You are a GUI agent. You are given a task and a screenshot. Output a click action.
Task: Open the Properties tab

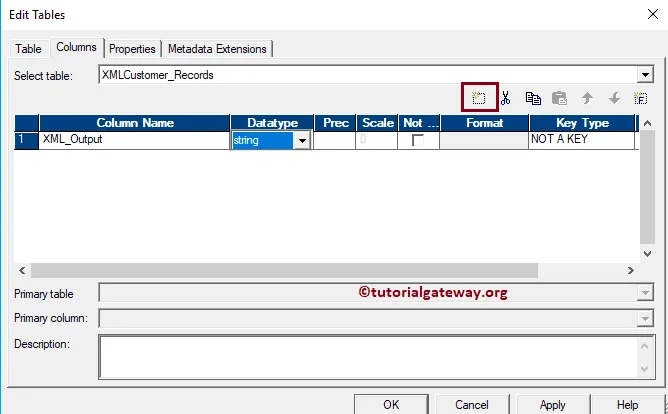(x=132, y=49)
